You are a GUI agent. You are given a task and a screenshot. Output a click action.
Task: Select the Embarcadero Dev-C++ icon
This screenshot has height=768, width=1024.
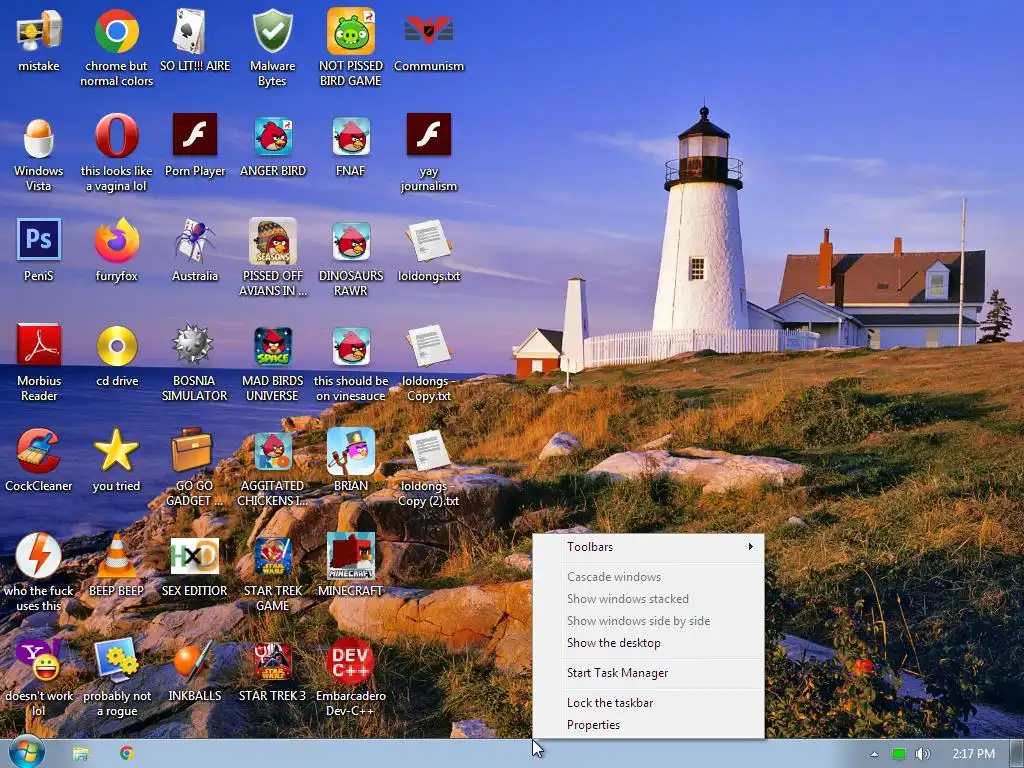point(351,660)
